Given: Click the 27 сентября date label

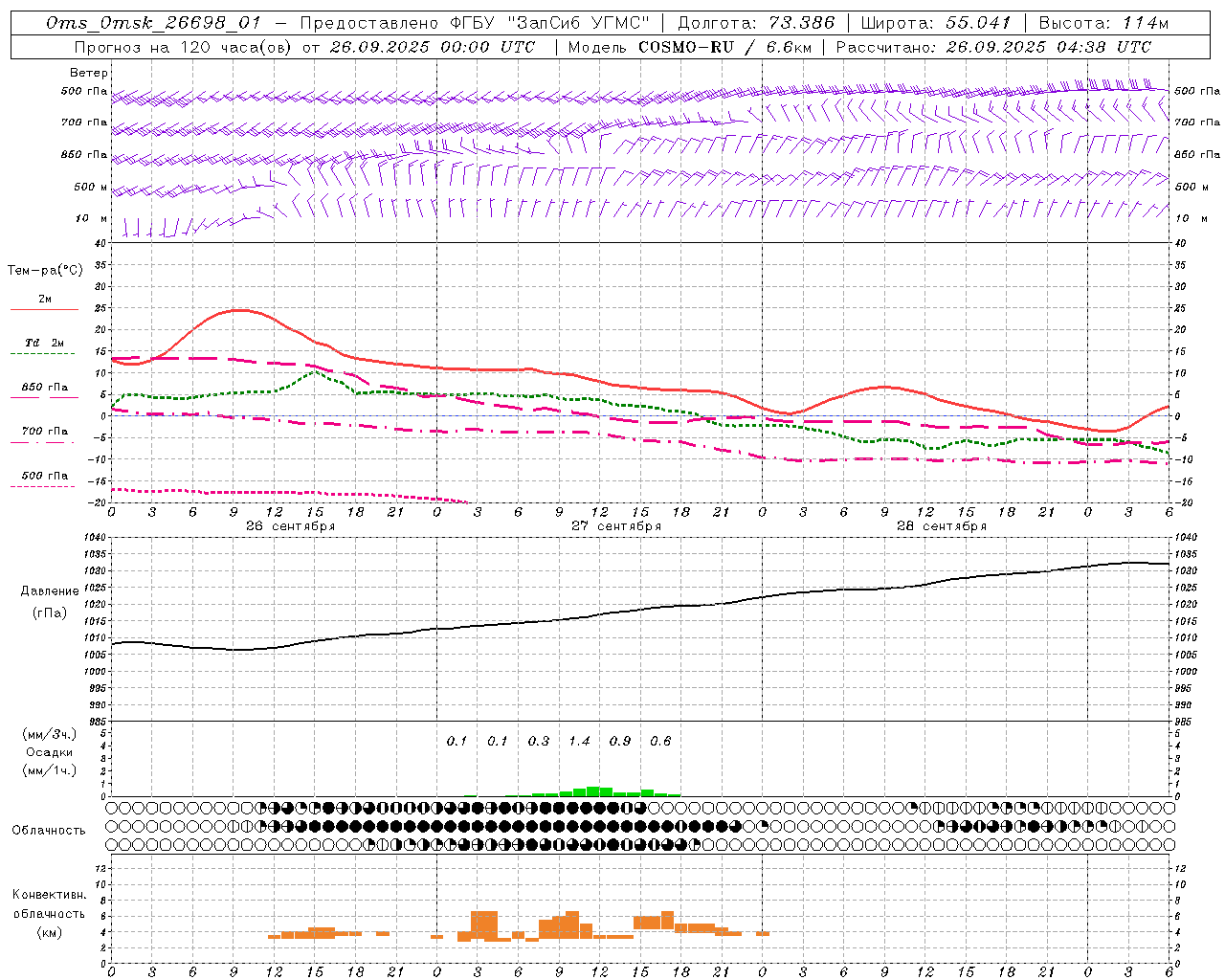Looking at the screenshot, I should (616, 526).
